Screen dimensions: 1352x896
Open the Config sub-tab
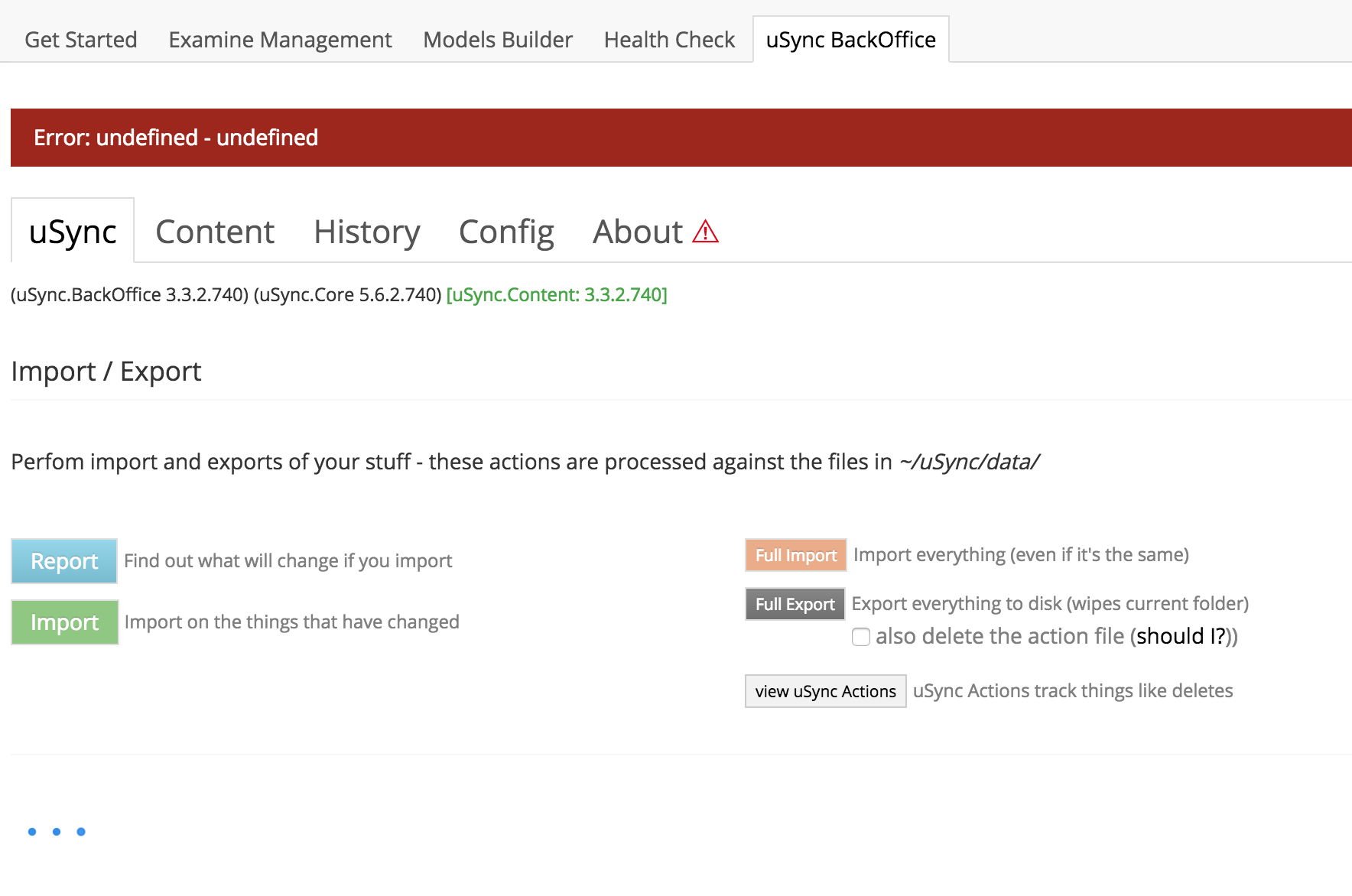point(506,232)
